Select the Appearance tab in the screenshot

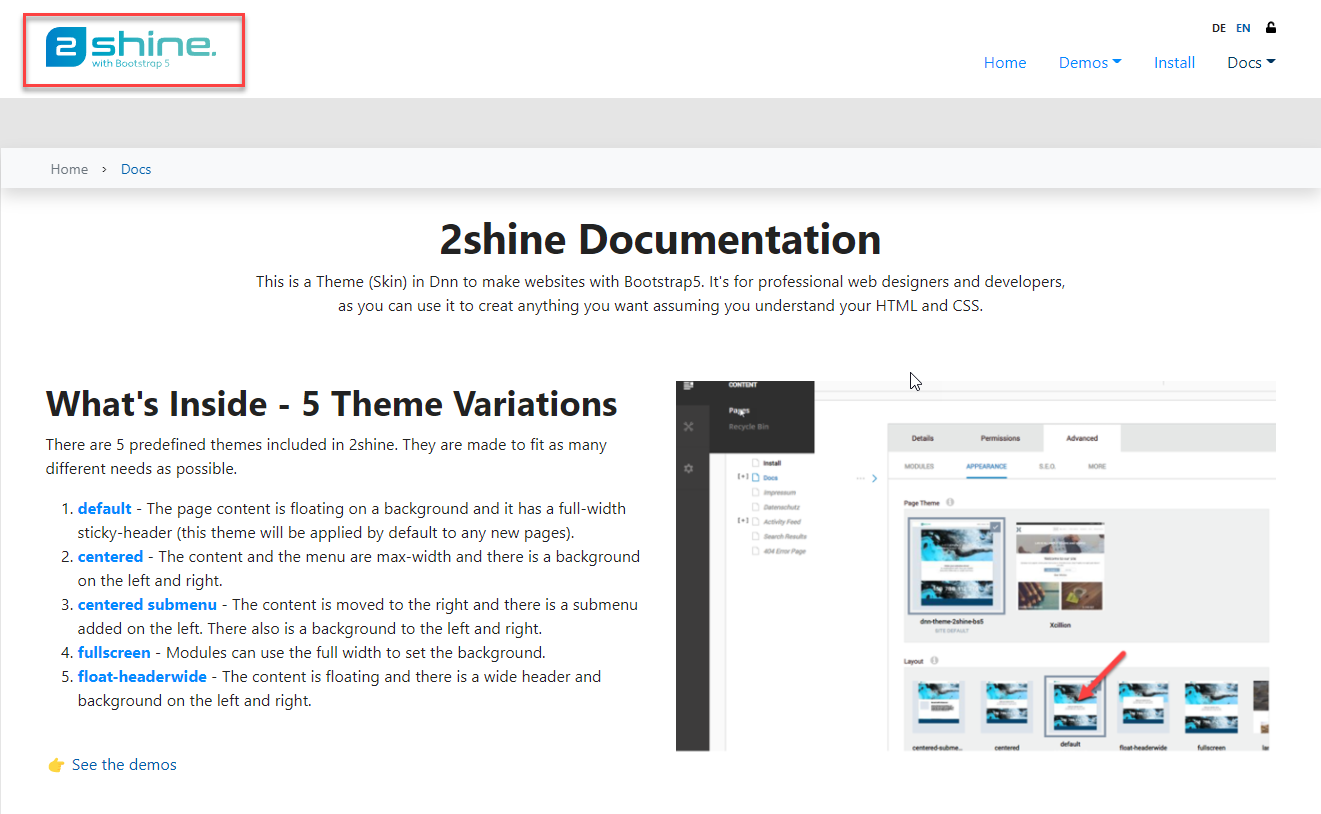coord(986,466)
